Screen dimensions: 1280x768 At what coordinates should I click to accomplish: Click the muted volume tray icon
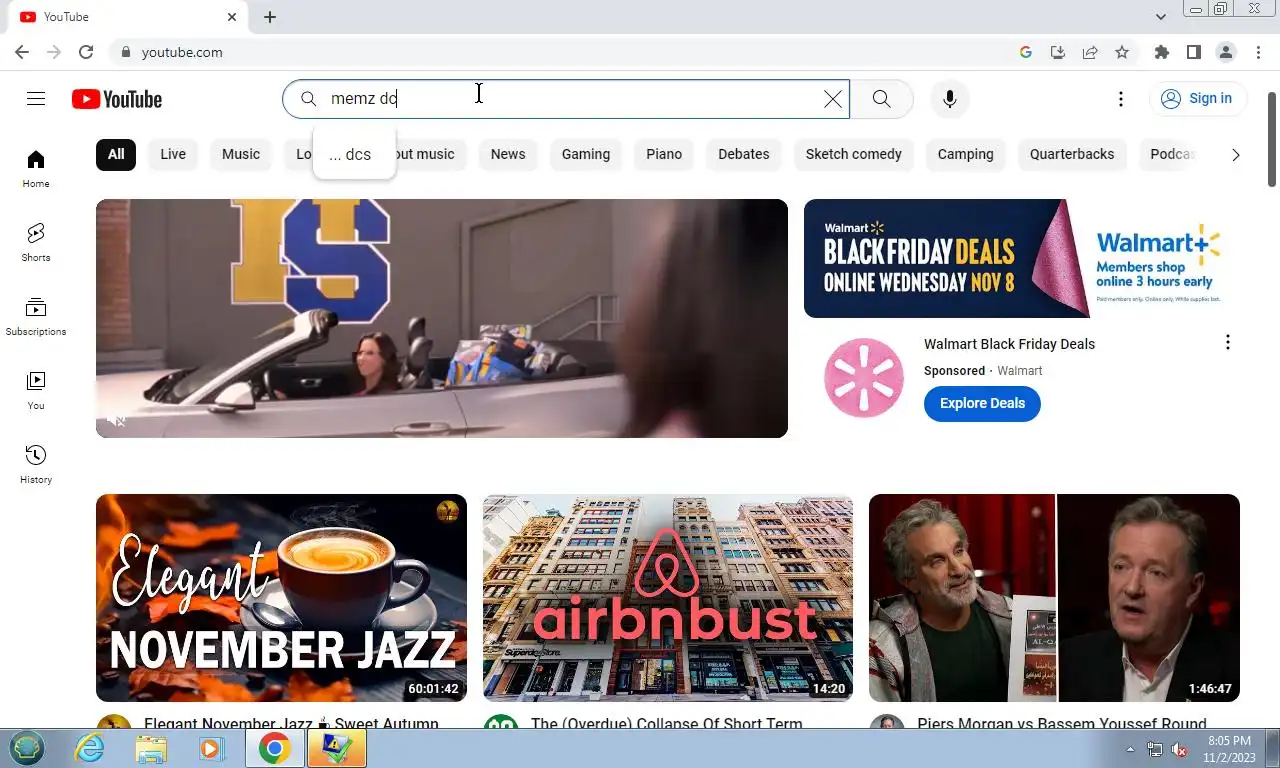click(x=1179, y=749)
